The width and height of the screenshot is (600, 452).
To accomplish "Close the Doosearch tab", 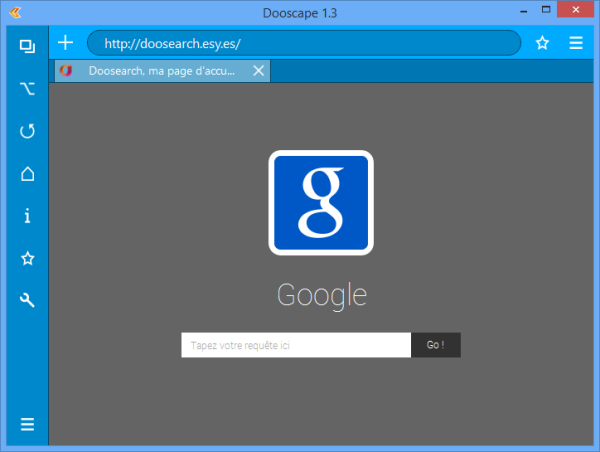I will (x=259, y=71).
